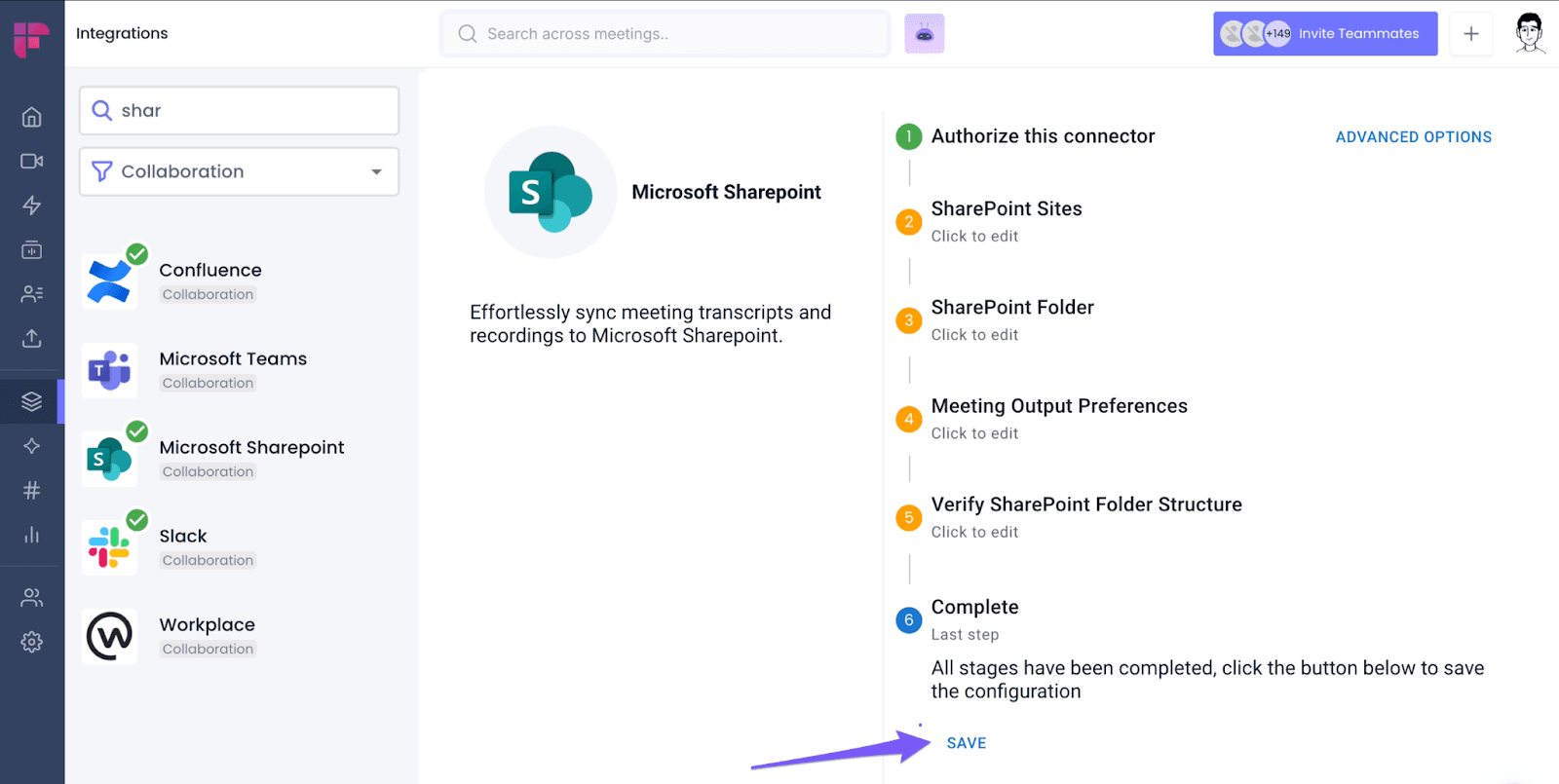The image size is (1559, 784).
Task: Open the team people icon
Action: point(31,597)
